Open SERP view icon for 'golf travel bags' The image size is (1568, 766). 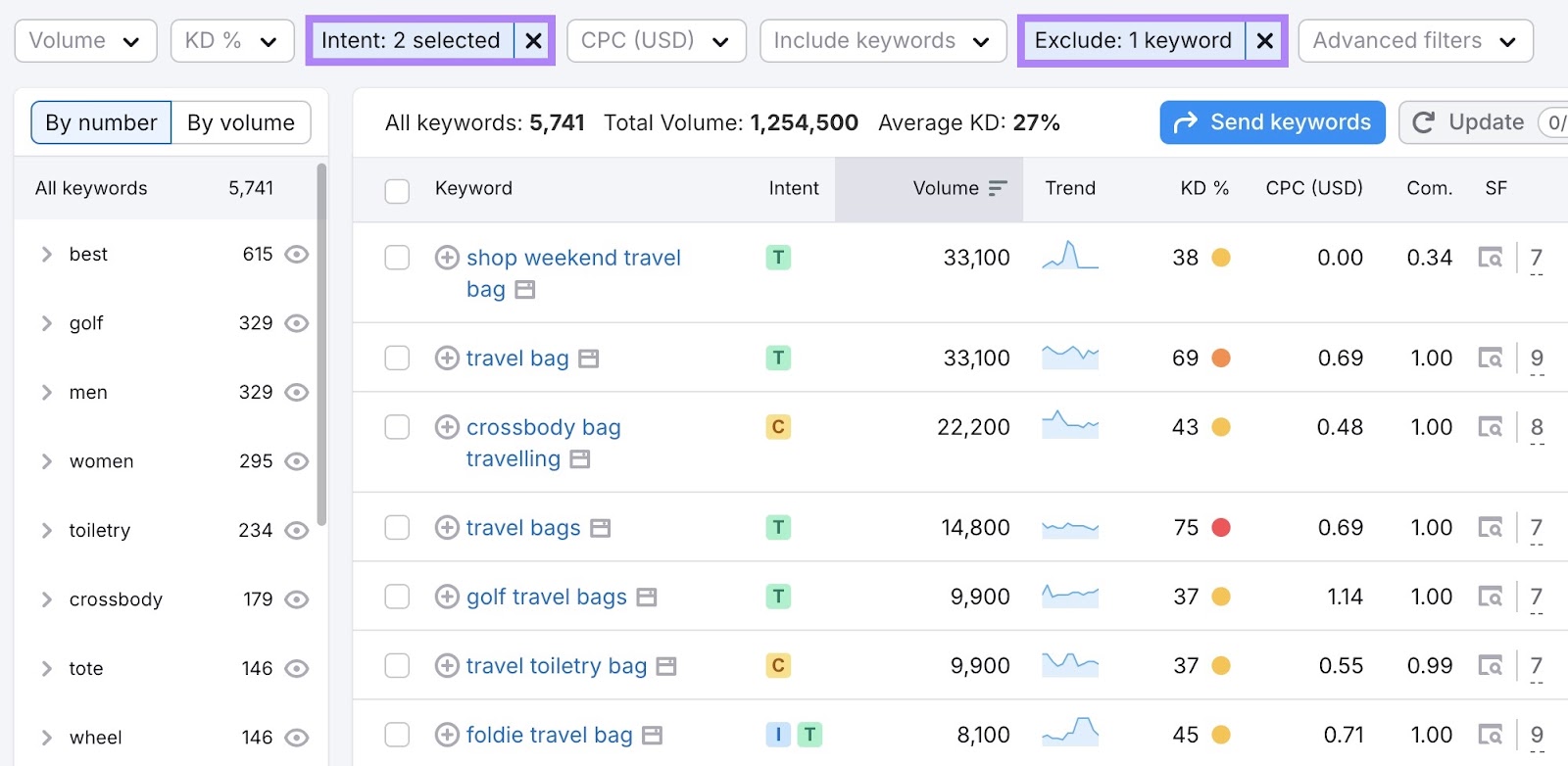1490,597
